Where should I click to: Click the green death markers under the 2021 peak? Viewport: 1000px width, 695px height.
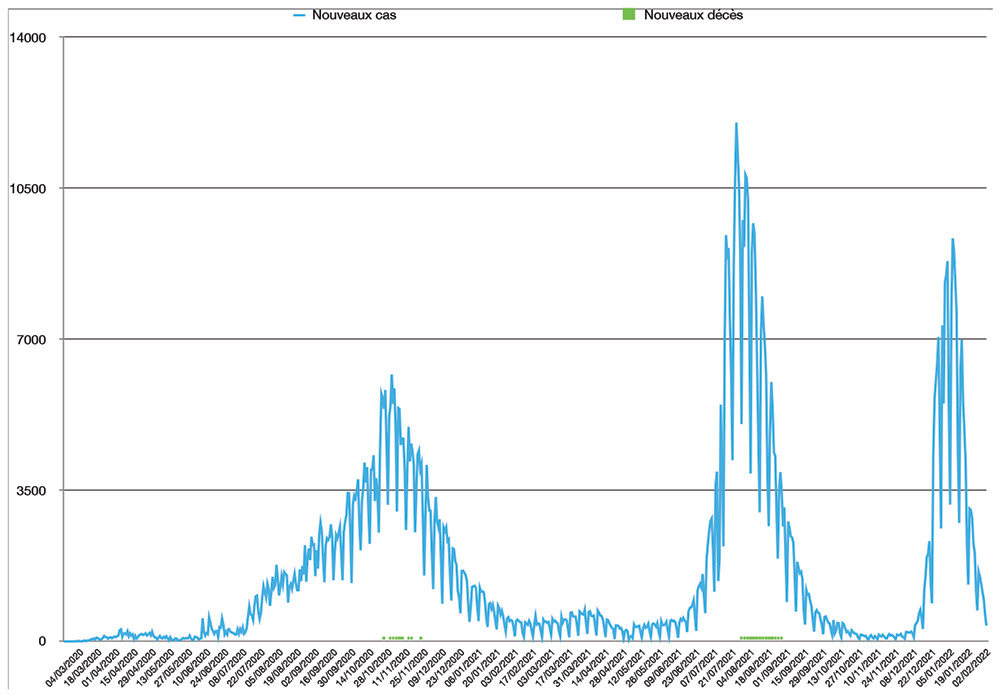761,637
